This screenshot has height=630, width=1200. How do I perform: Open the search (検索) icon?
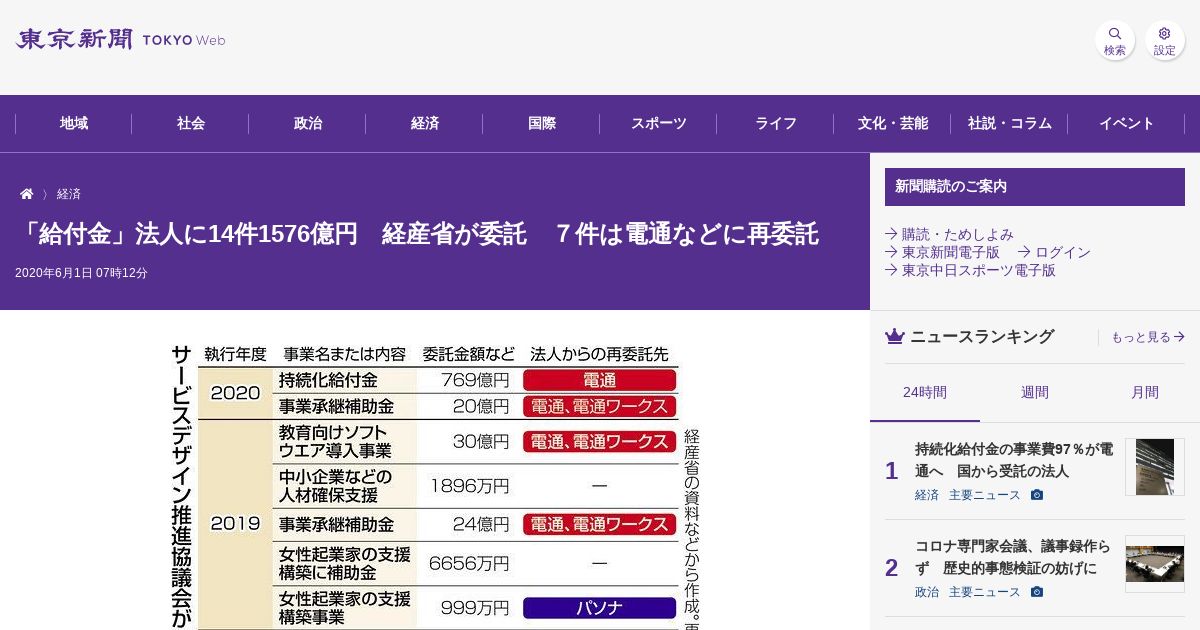1115,41
